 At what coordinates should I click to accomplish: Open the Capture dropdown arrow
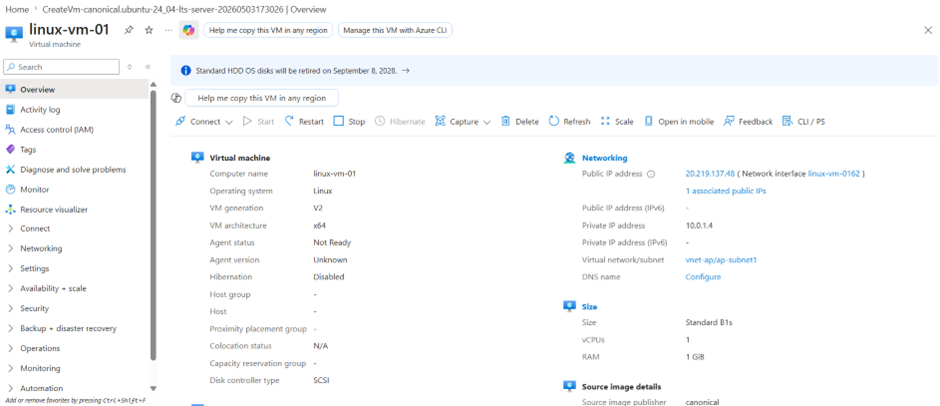click(x=486, y=122)
